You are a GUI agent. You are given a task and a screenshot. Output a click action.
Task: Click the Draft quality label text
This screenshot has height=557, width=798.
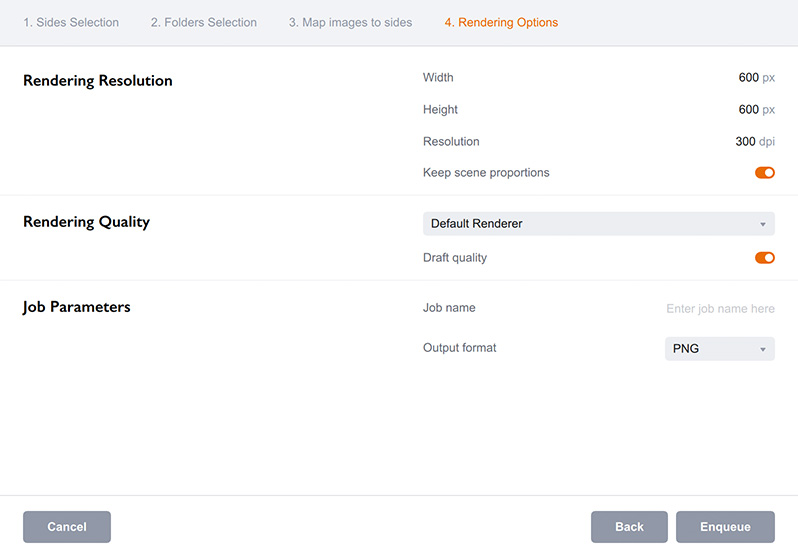point(455,258)
